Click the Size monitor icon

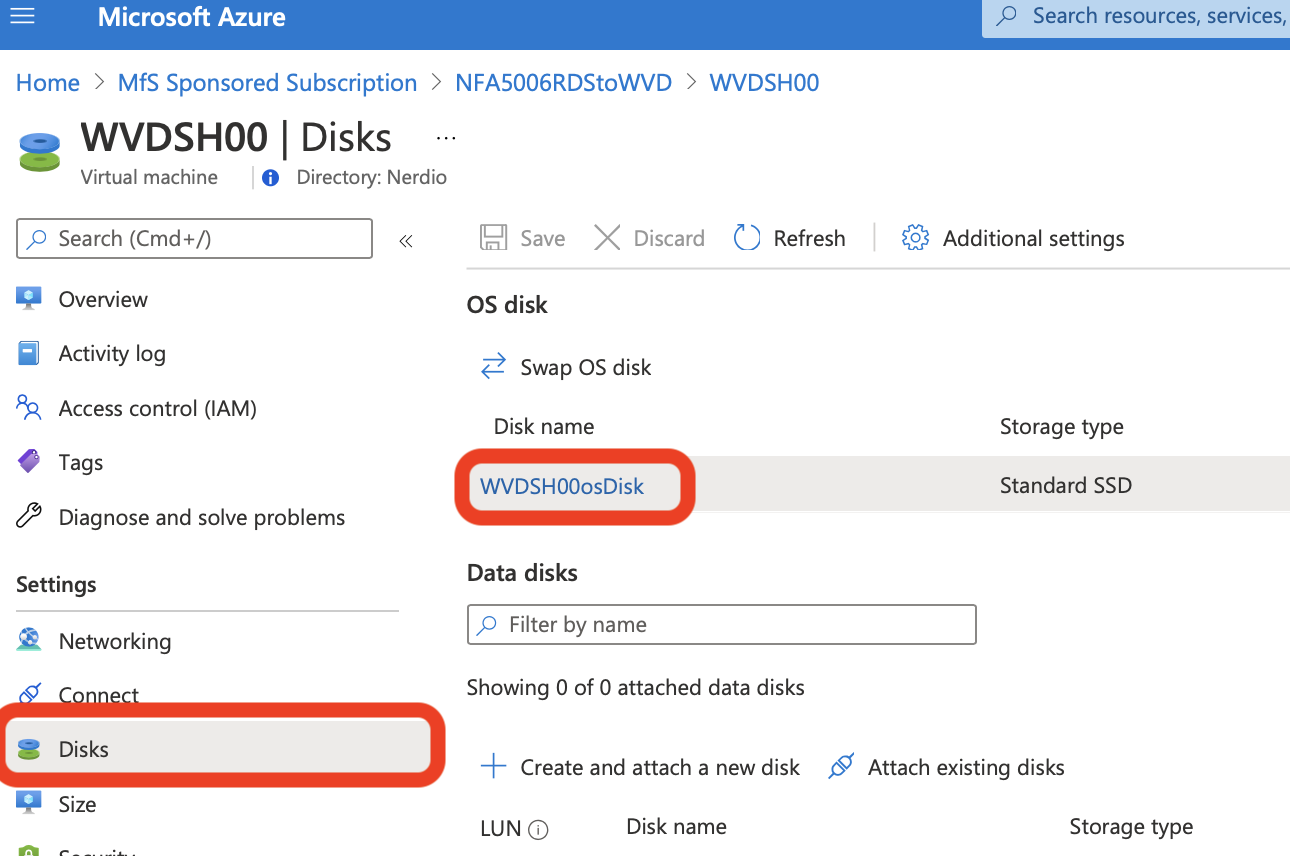pyautogui.click(x=29, y=803)
